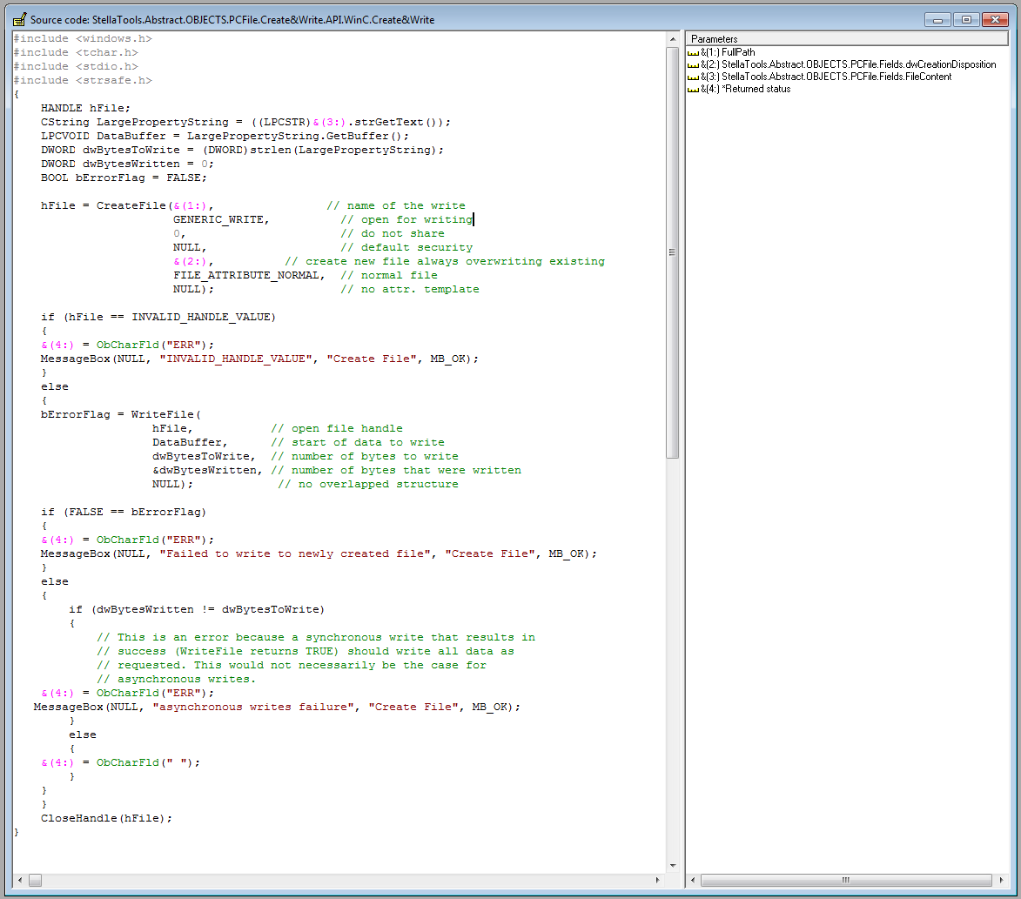1021x899 pixels.
Task: Click icon beside the dwCreationDisposition parameter
Action: click(693, 66)
